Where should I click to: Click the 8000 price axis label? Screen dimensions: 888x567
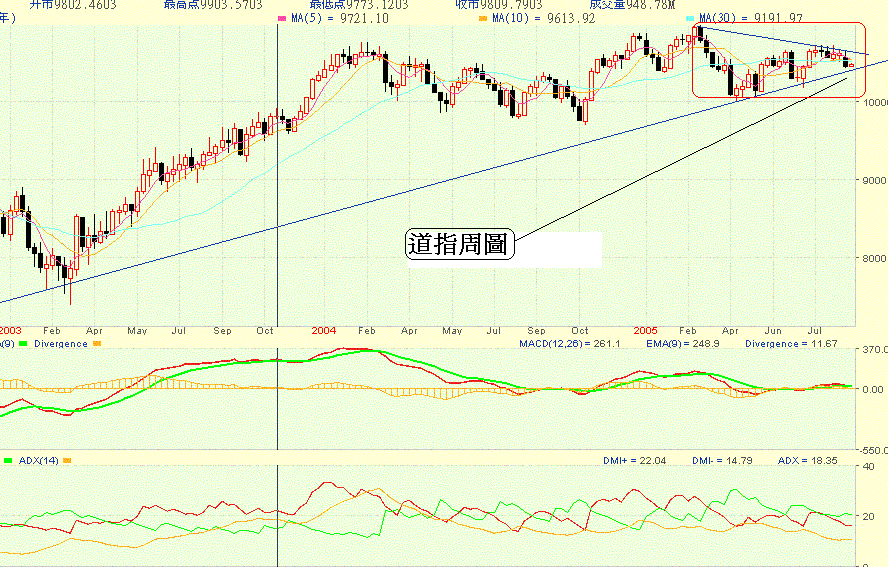[874, 259]
